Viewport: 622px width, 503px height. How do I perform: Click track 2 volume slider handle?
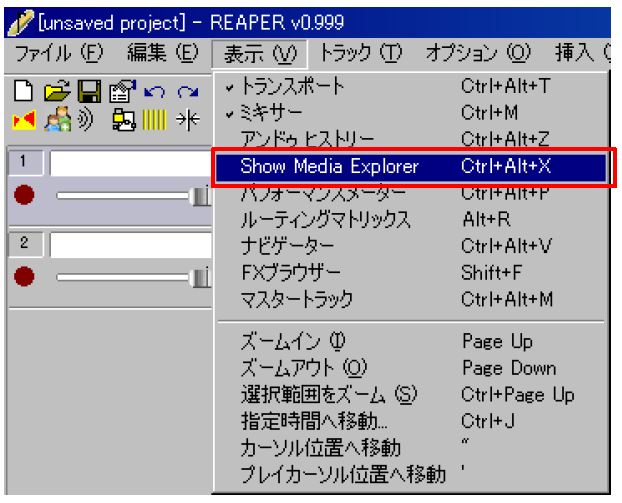pos(200,277)
